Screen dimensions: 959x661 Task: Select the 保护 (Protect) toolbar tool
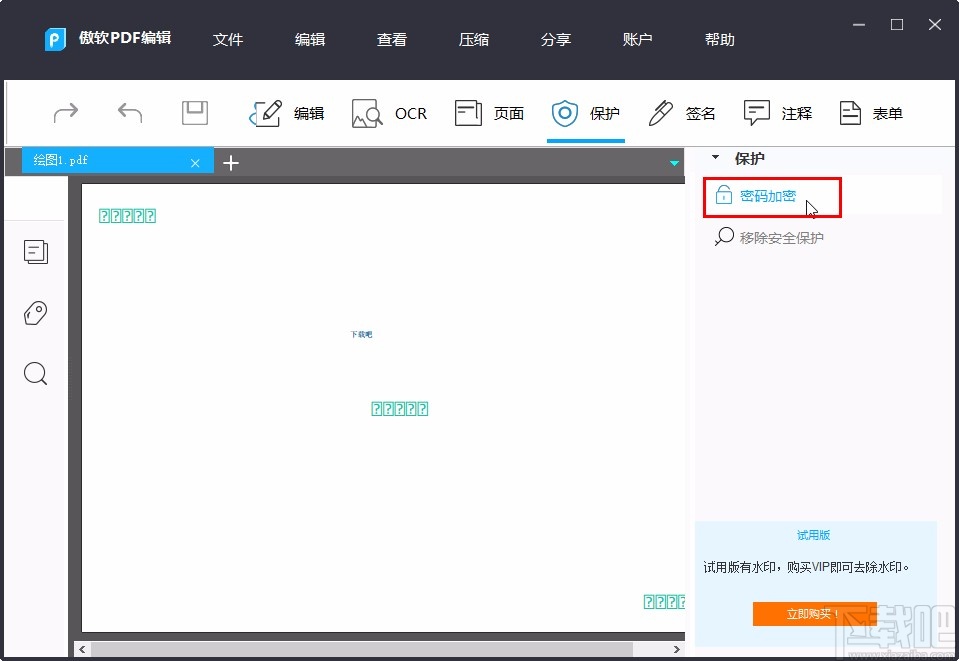(586, 113)
